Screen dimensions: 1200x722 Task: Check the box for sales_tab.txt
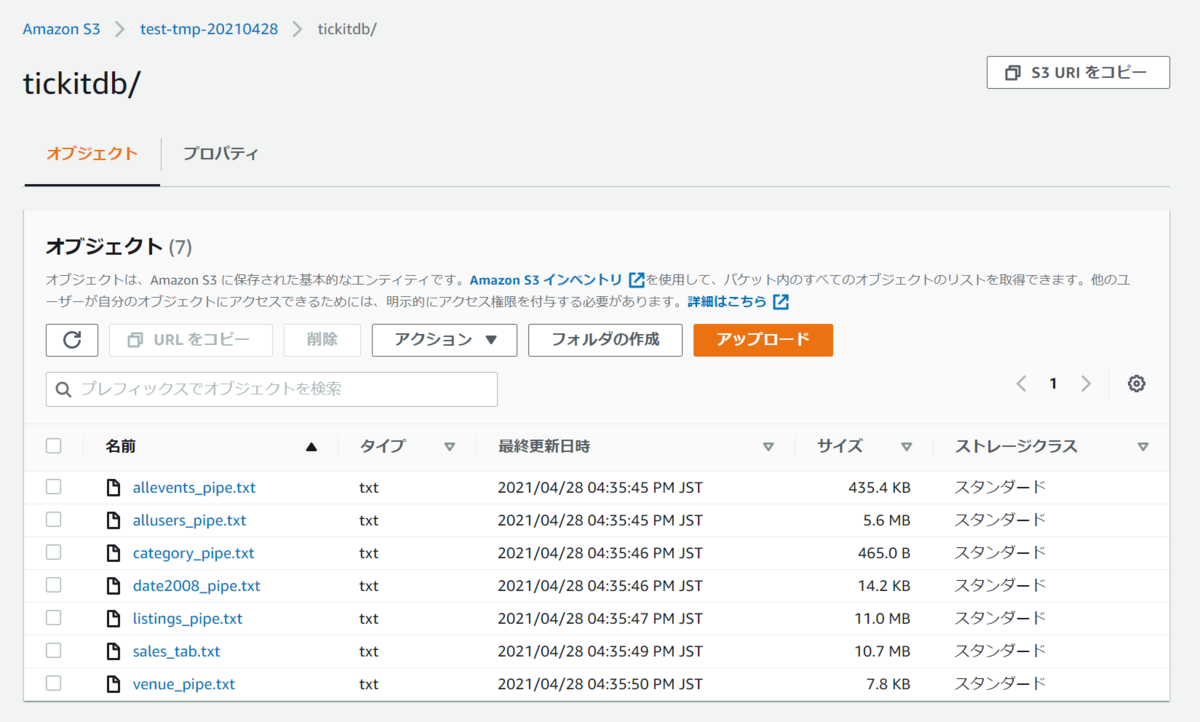53,651
